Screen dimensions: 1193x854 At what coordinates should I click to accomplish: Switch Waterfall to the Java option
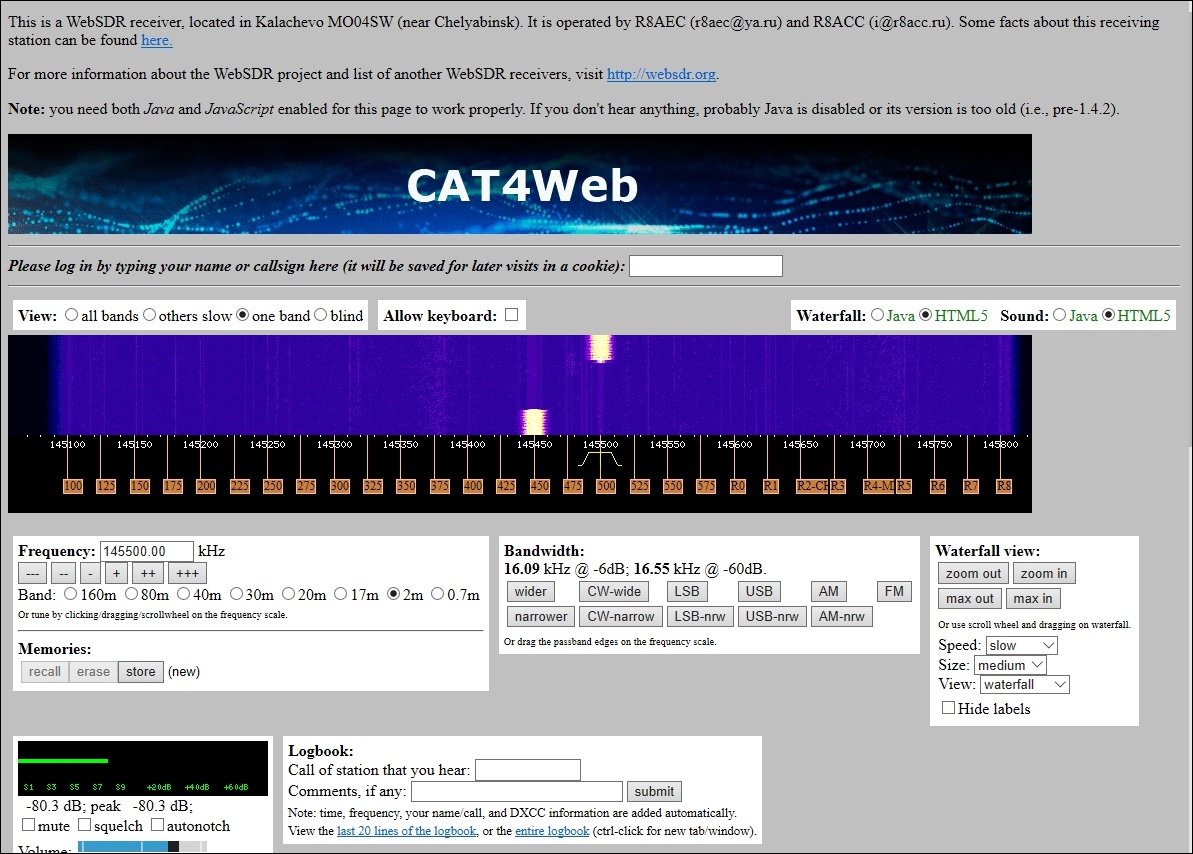877,314
